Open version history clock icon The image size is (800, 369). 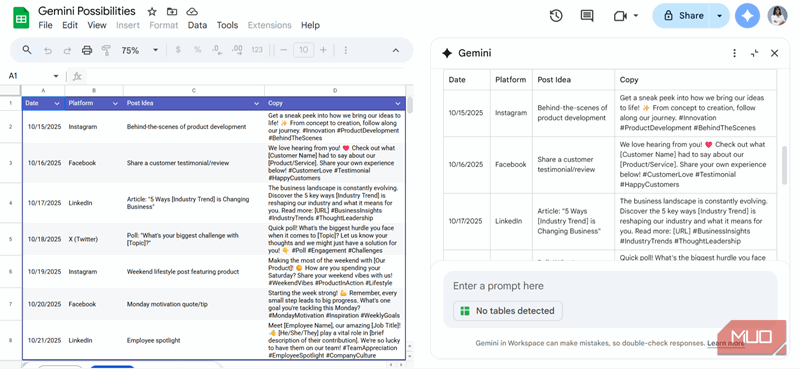click(x=556, y=16)
